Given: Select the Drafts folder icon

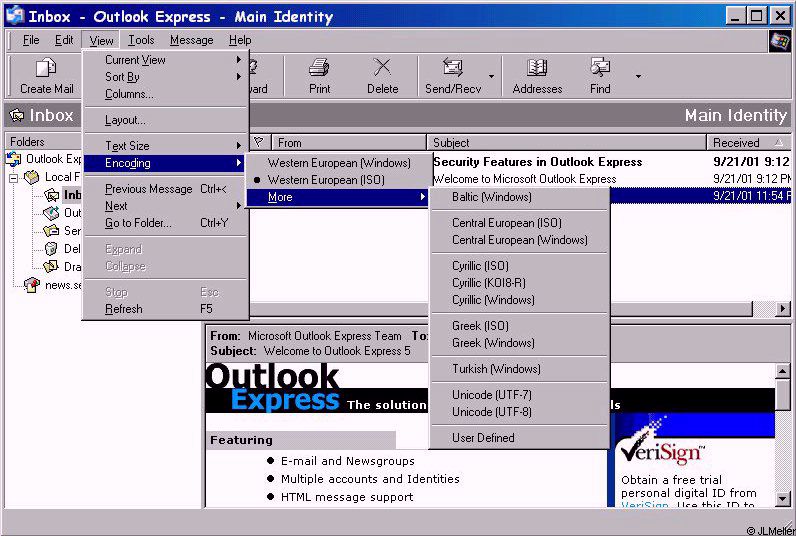Looking at the screenshot, I should click(51, 266).
